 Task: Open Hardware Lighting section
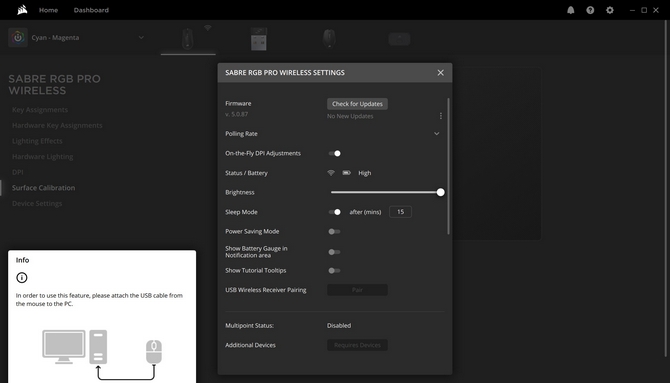(x=42, y=156)
